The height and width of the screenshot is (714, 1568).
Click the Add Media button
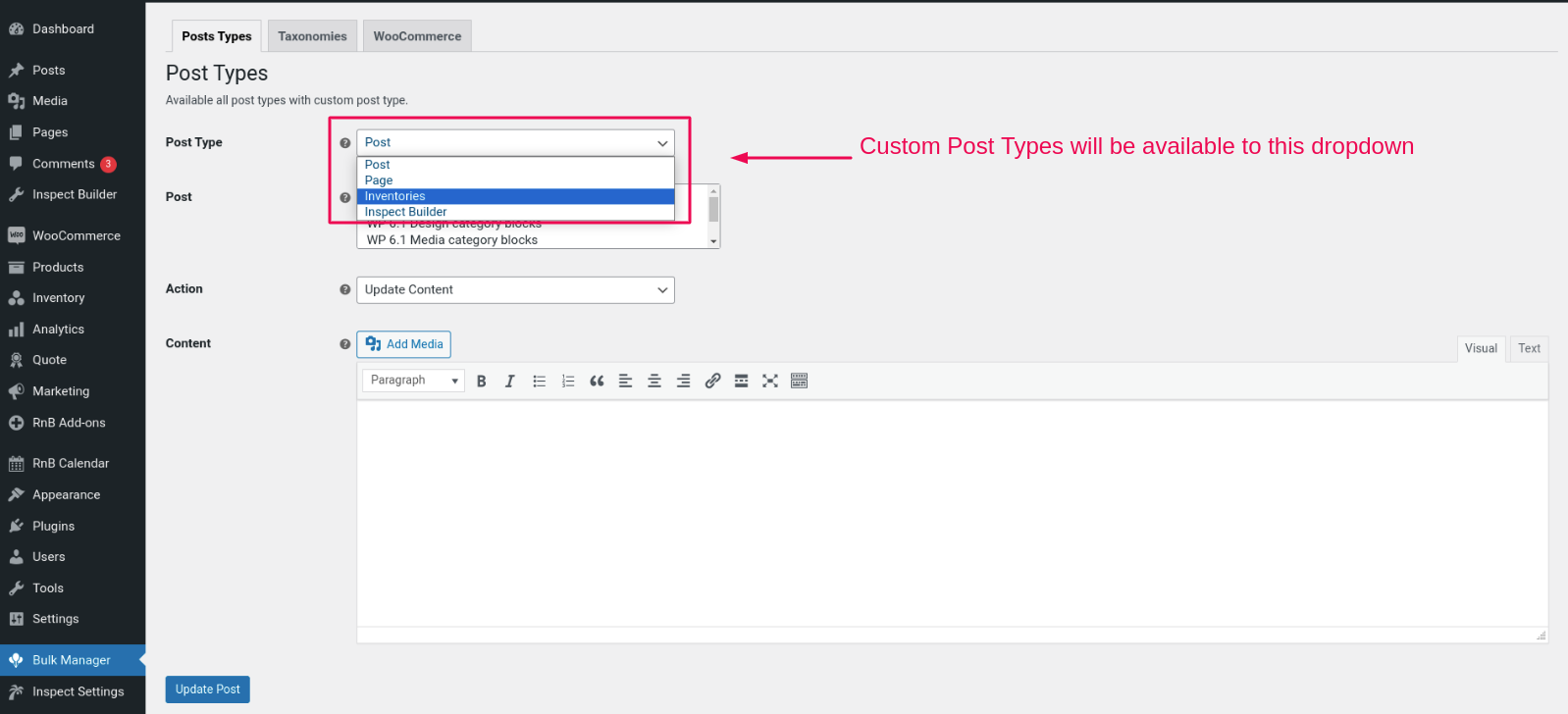click(403, 344)
